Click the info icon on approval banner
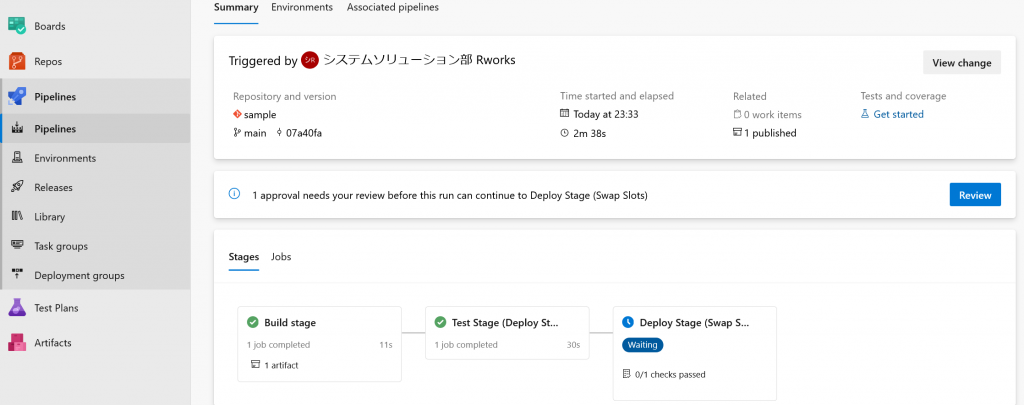1024x405 pixels. point(234,194)
